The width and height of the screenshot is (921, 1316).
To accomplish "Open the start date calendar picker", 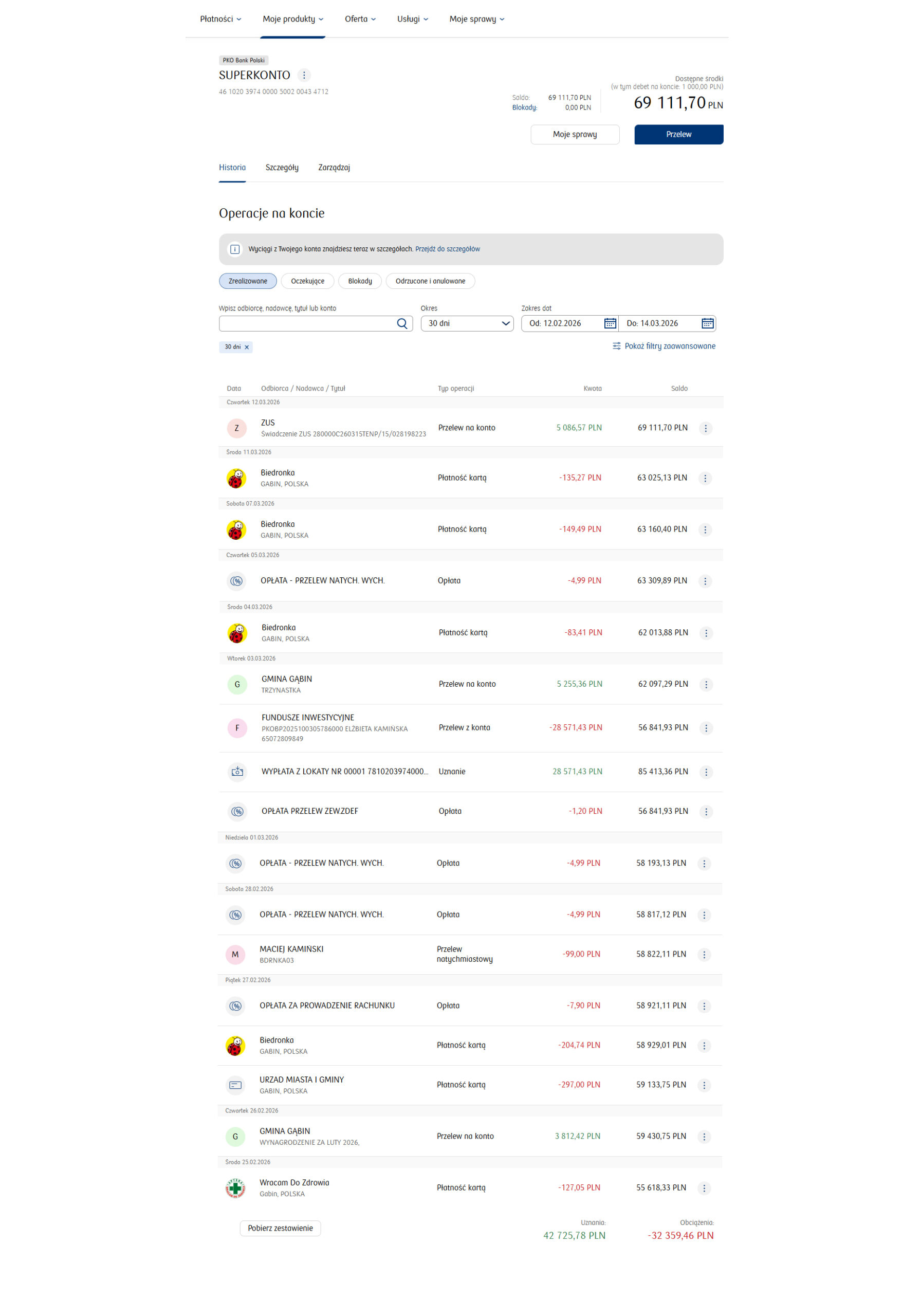I will point(610,324).
